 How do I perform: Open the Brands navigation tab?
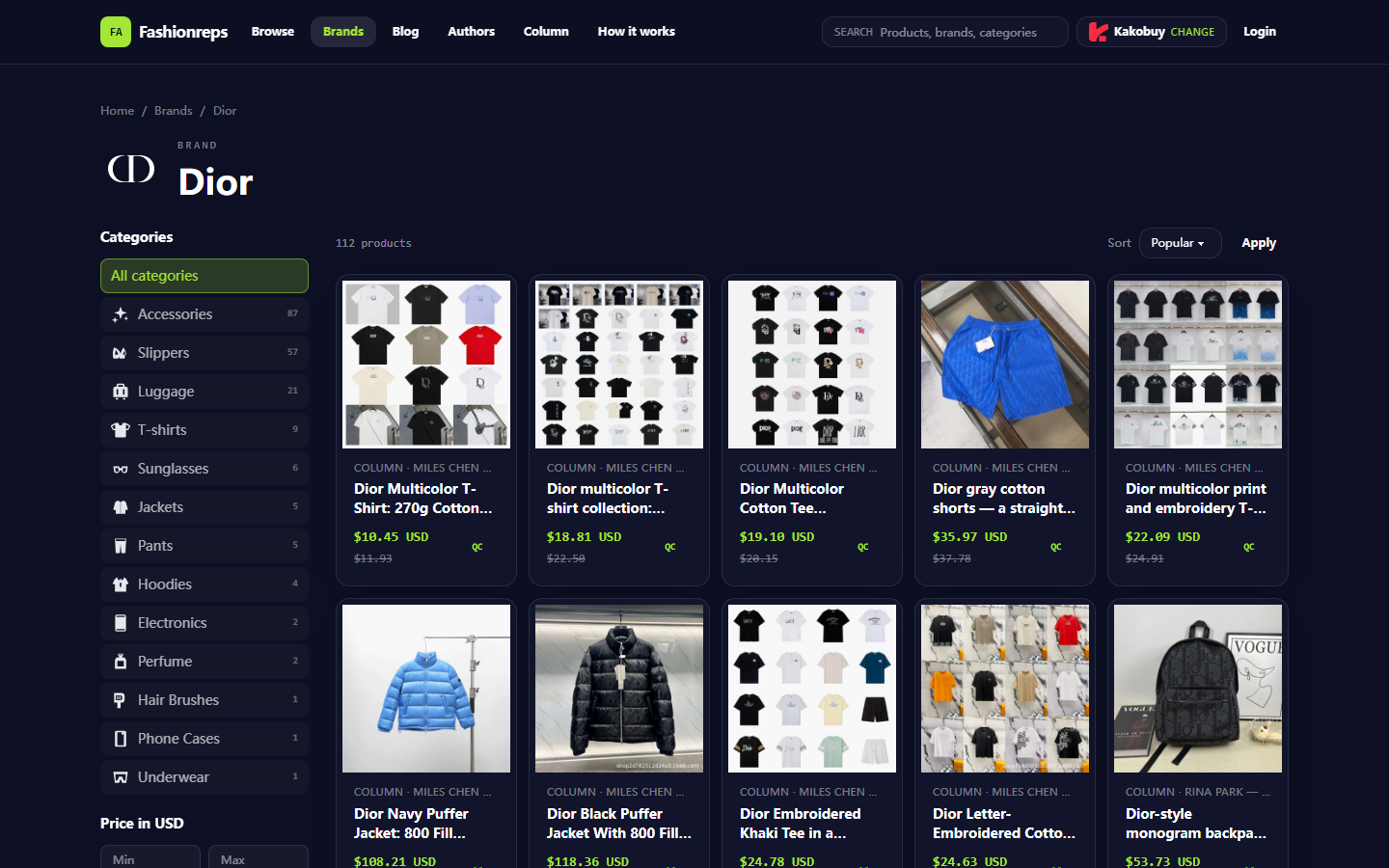(343, 32)
